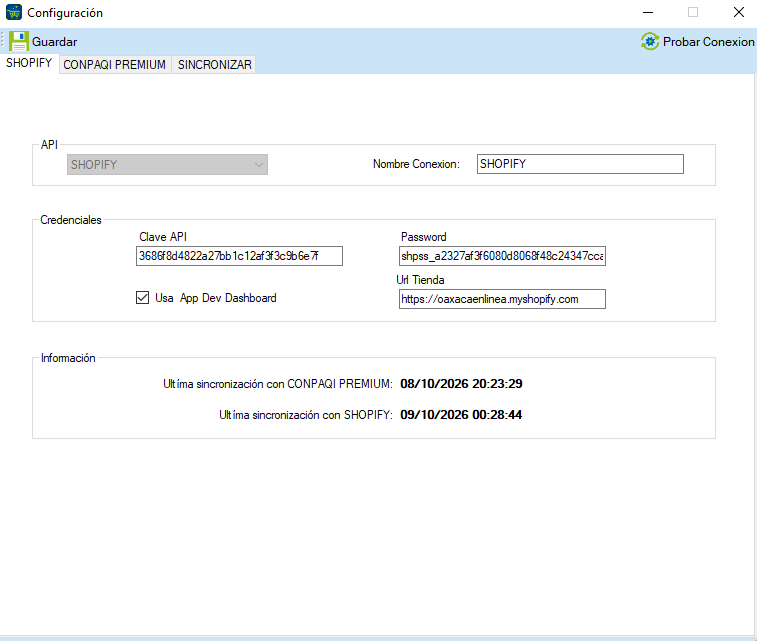Click the Probar Conexion text button
The image size is (757, 641).
[x=708, y=42]
